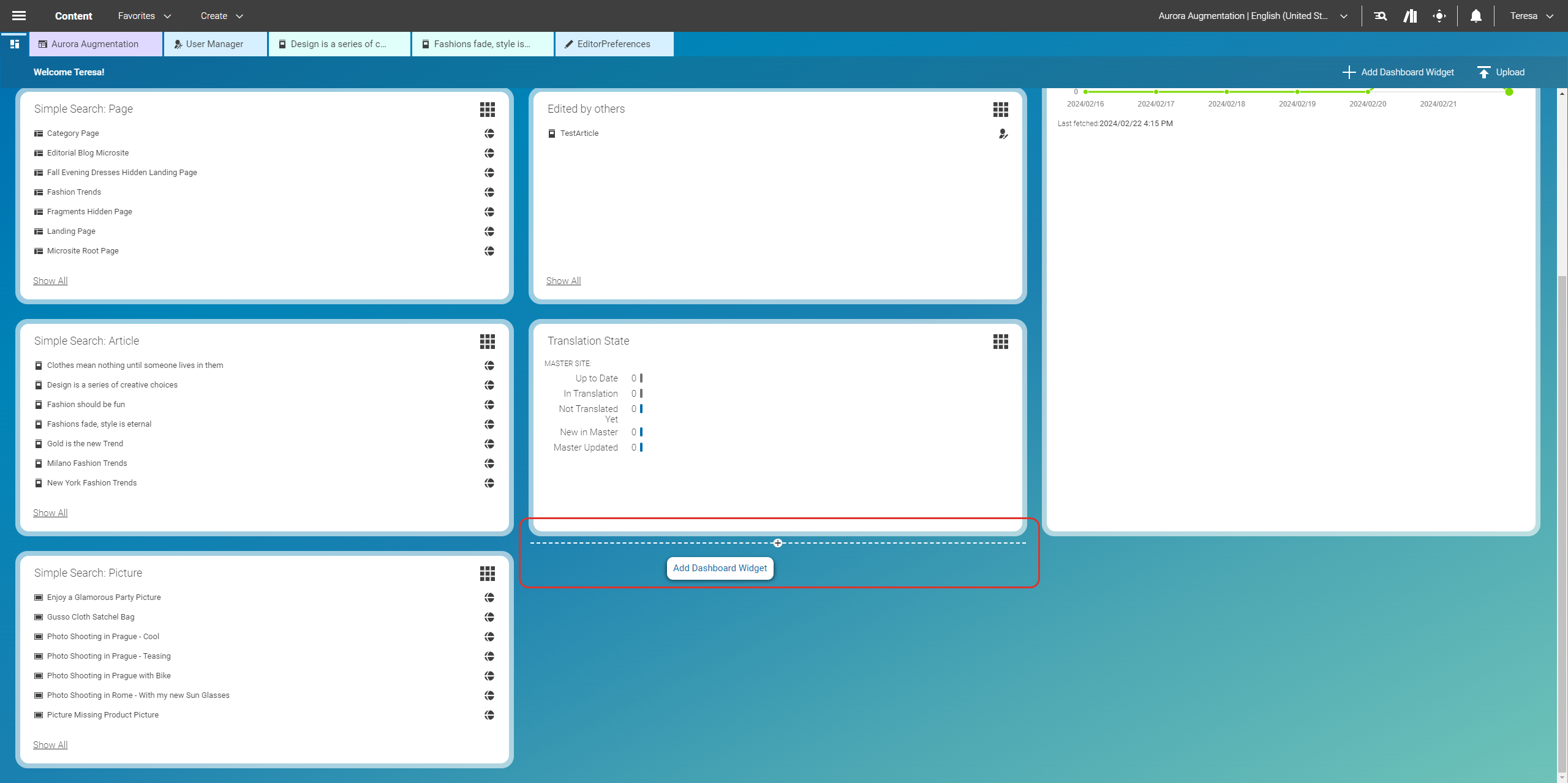This screenshot has height=783, width=1568.
Task: Click Show All under Simple Search: Article
Action: pyautogui.click(x=50, y=512)
